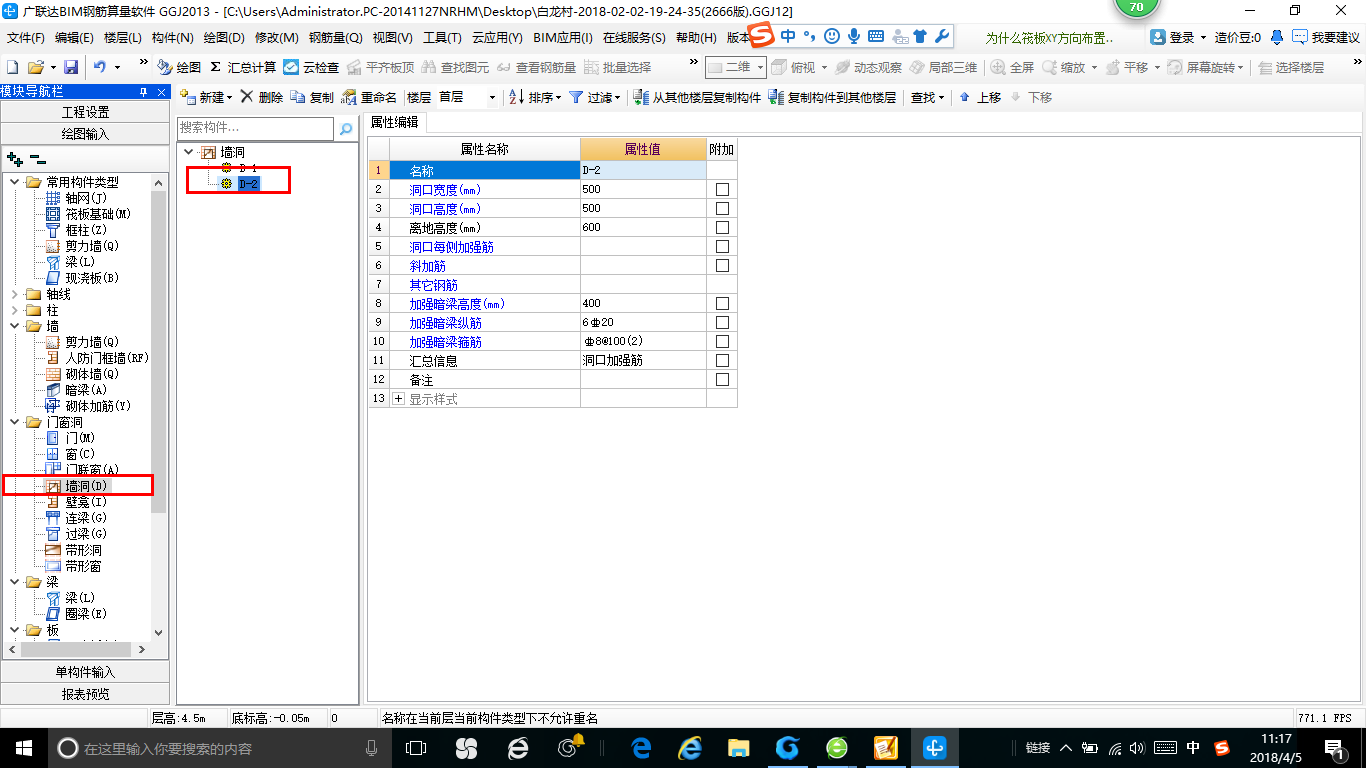Open 查找 dropdown in toolbar
1366x768 pixels.
pyautogui.click(x=927, y=97)
